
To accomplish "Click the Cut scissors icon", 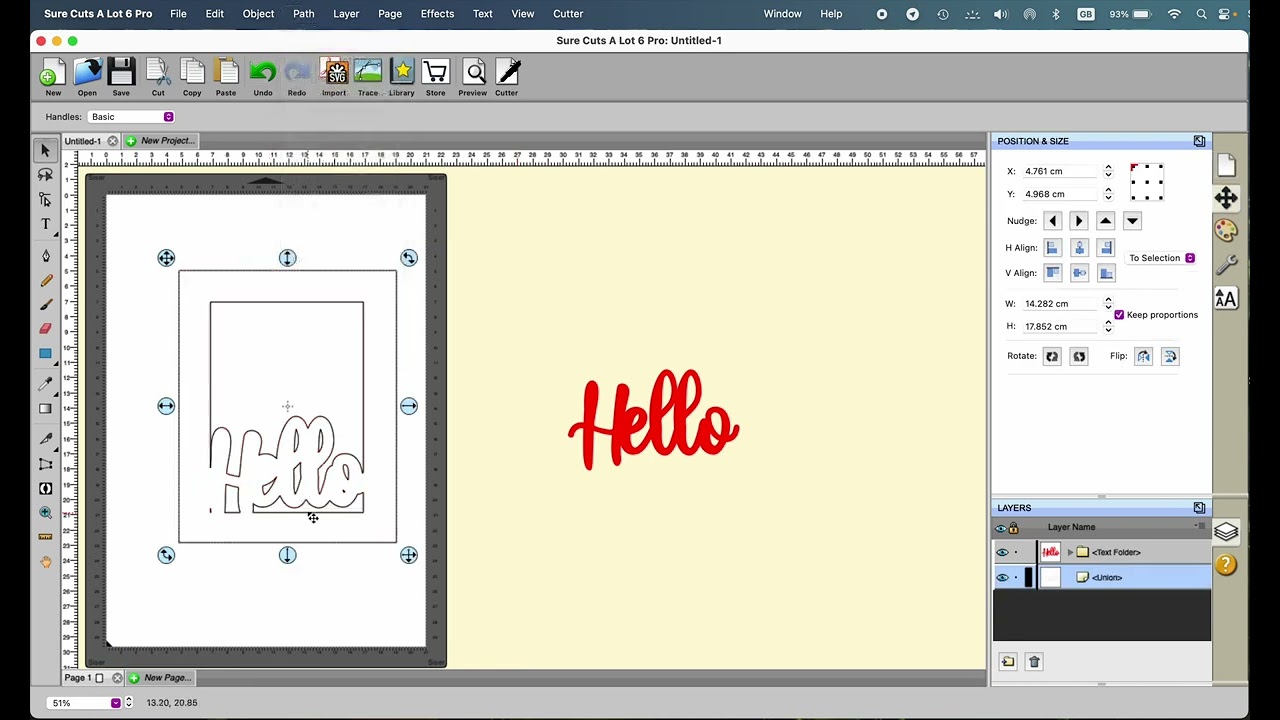I will click(158, 78).
